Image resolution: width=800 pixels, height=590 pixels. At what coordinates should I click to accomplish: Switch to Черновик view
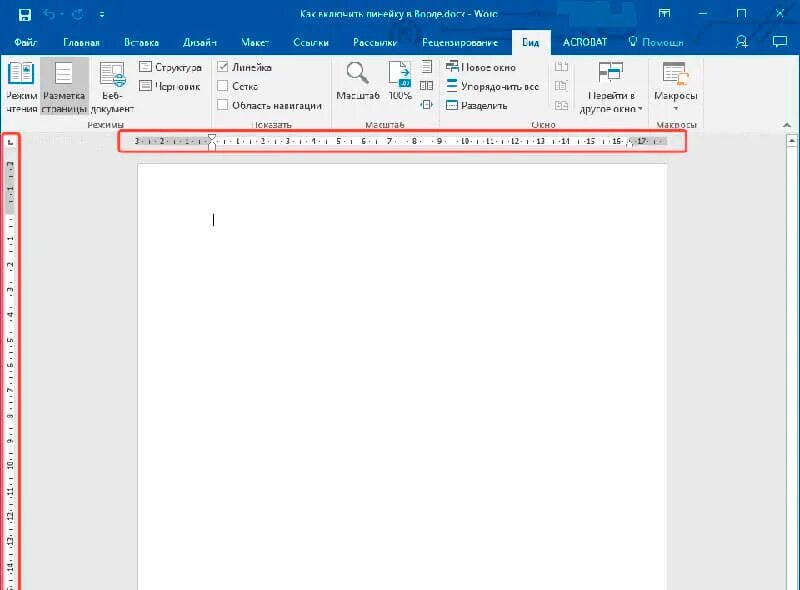(170, 86)
